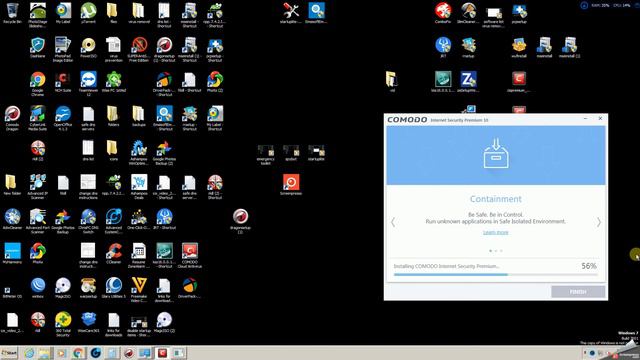Go to next slide with right chevron
Image resolution: width=640 pixels, height=360 pixels.
click(x=599, y=222)
